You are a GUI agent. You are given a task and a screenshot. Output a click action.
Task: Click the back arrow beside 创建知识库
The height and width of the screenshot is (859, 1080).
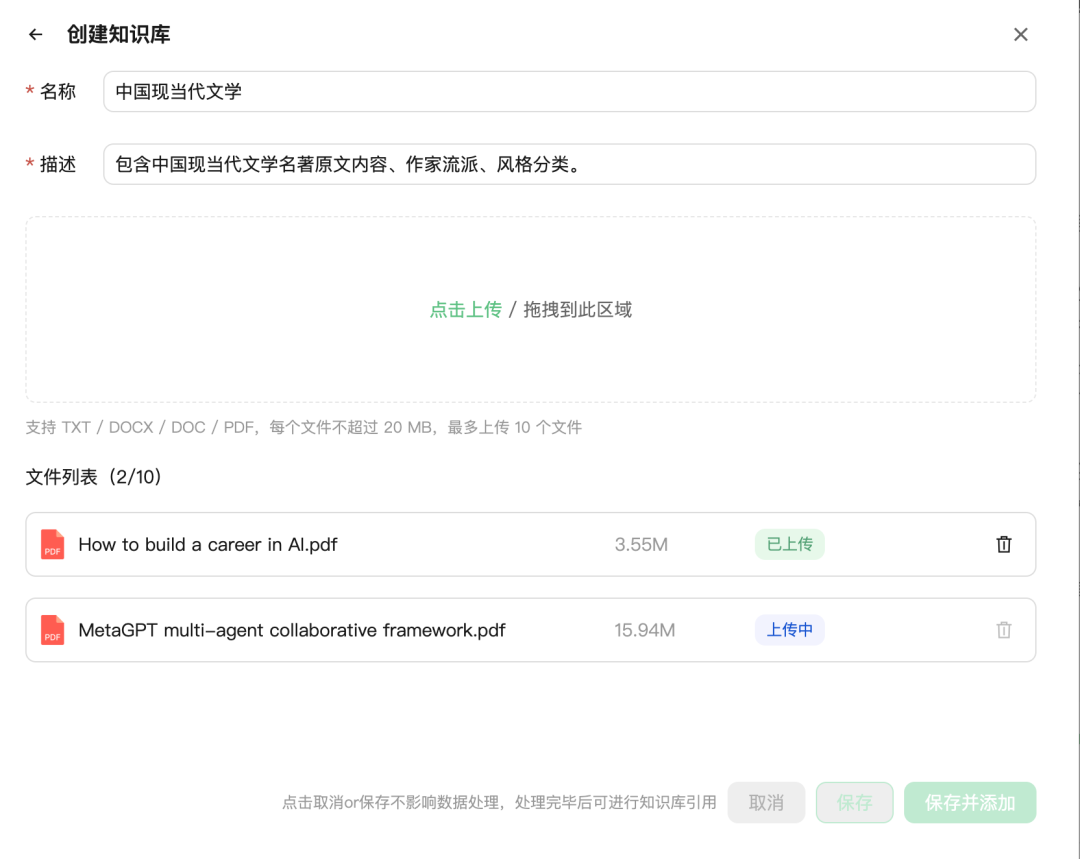36,35
